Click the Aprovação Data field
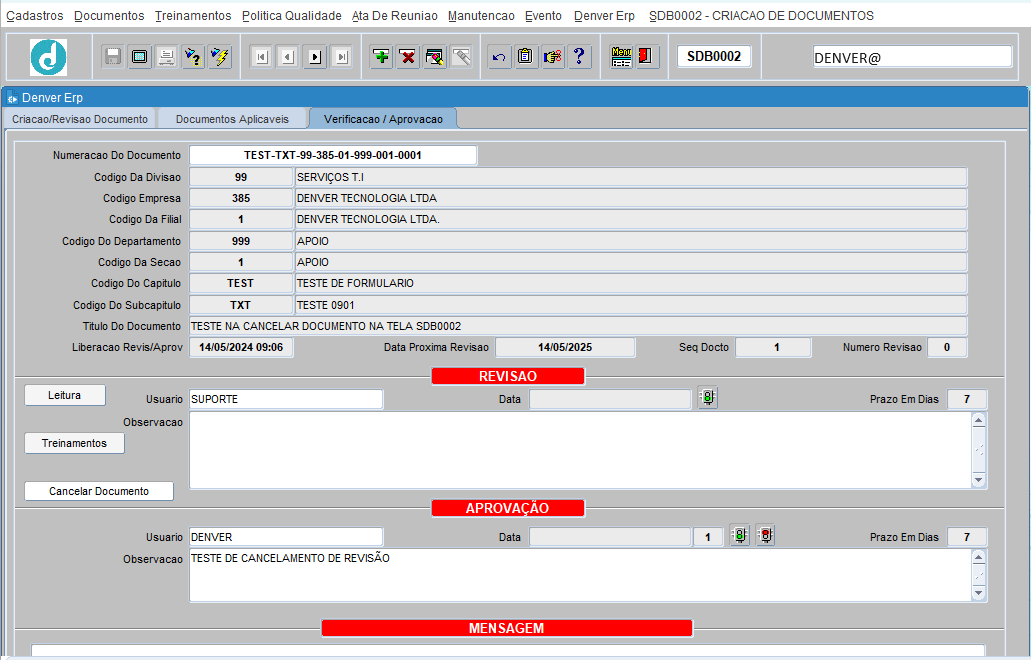The image size is (1031, 660). (x=610, y=537)
